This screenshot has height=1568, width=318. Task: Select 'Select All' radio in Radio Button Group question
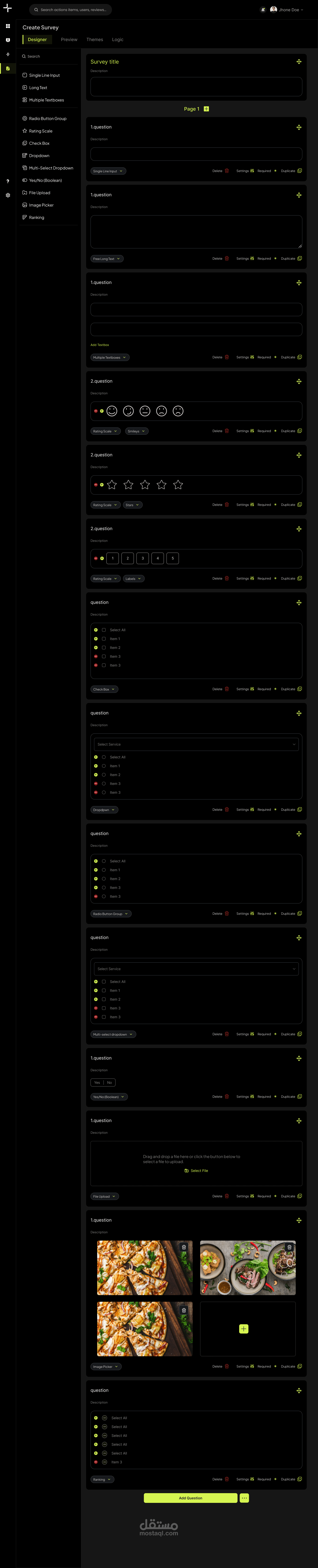104,861
